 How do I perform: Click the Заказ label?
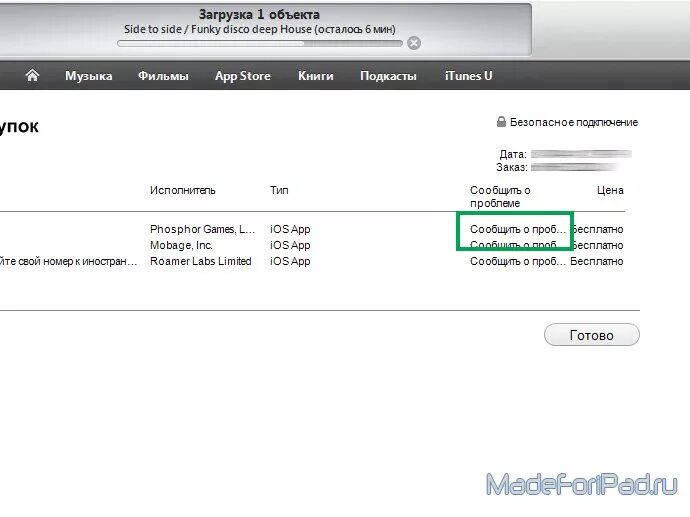point(512,167)
